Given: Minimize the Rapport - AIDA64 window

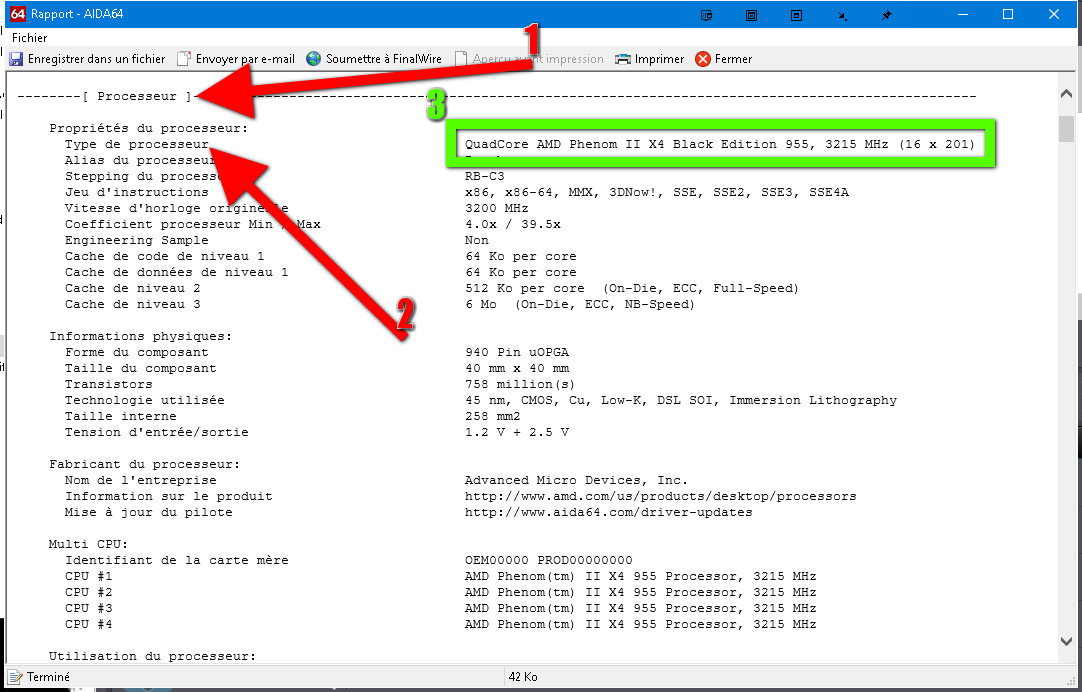Looking at the screenshot, I should [963, 14].
